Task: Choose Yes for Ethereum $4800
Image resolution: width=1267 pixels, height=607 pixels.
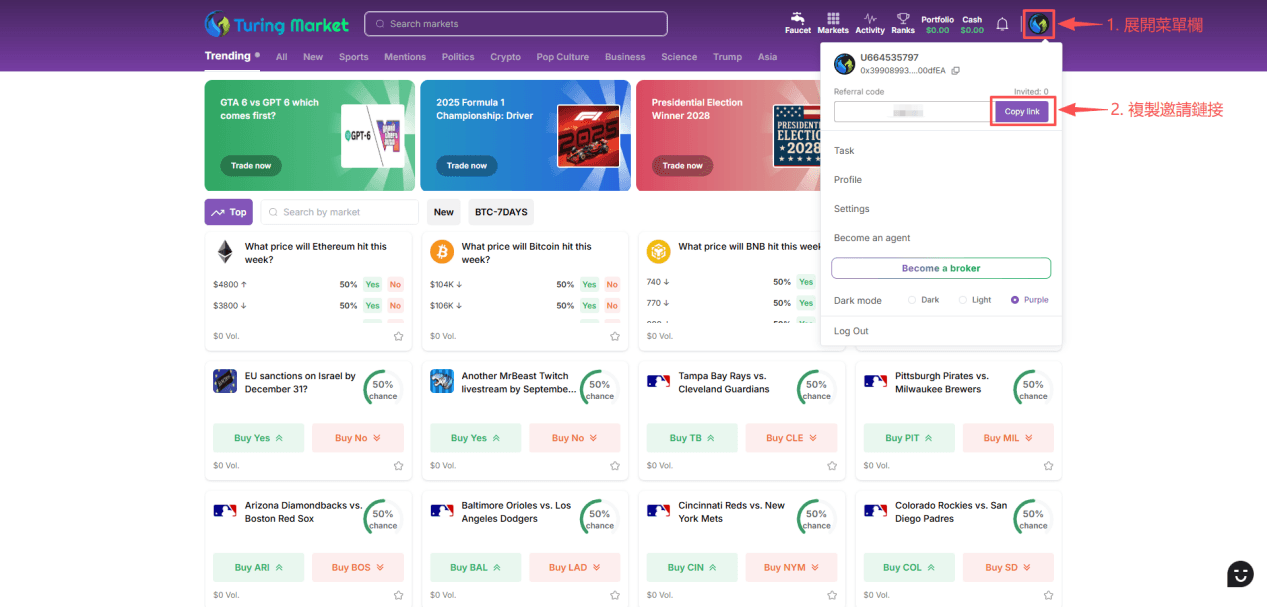Action: pos(372,284)
